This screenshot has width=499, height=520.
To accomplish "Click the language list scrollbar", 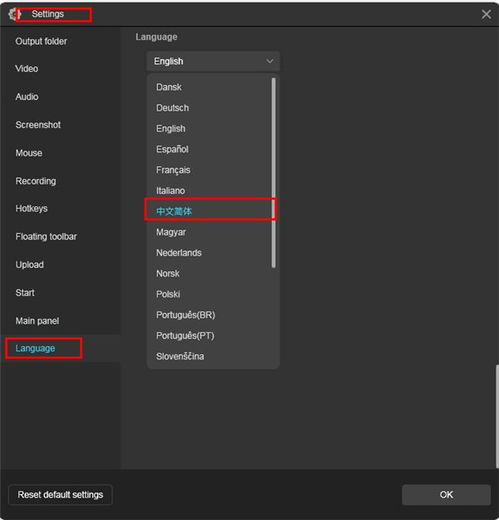I will [274, 173].
